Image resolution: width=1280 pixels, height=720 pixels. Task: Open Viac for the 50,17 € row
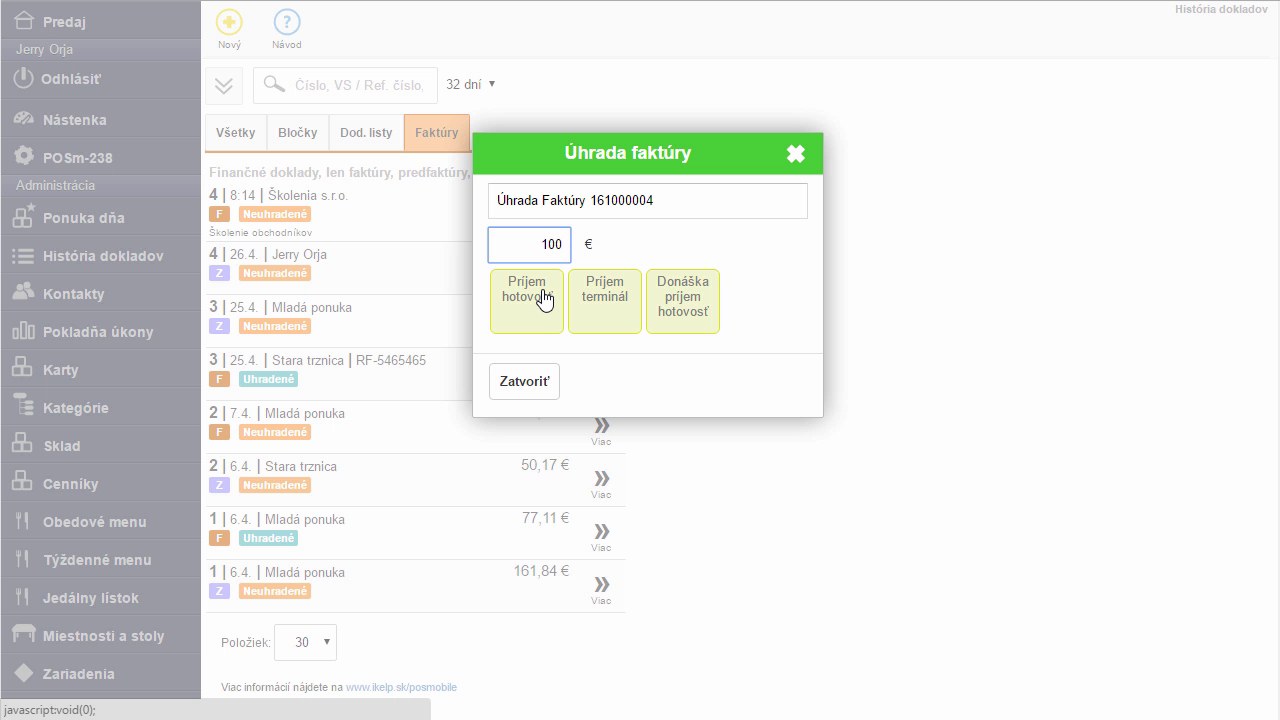601,483
